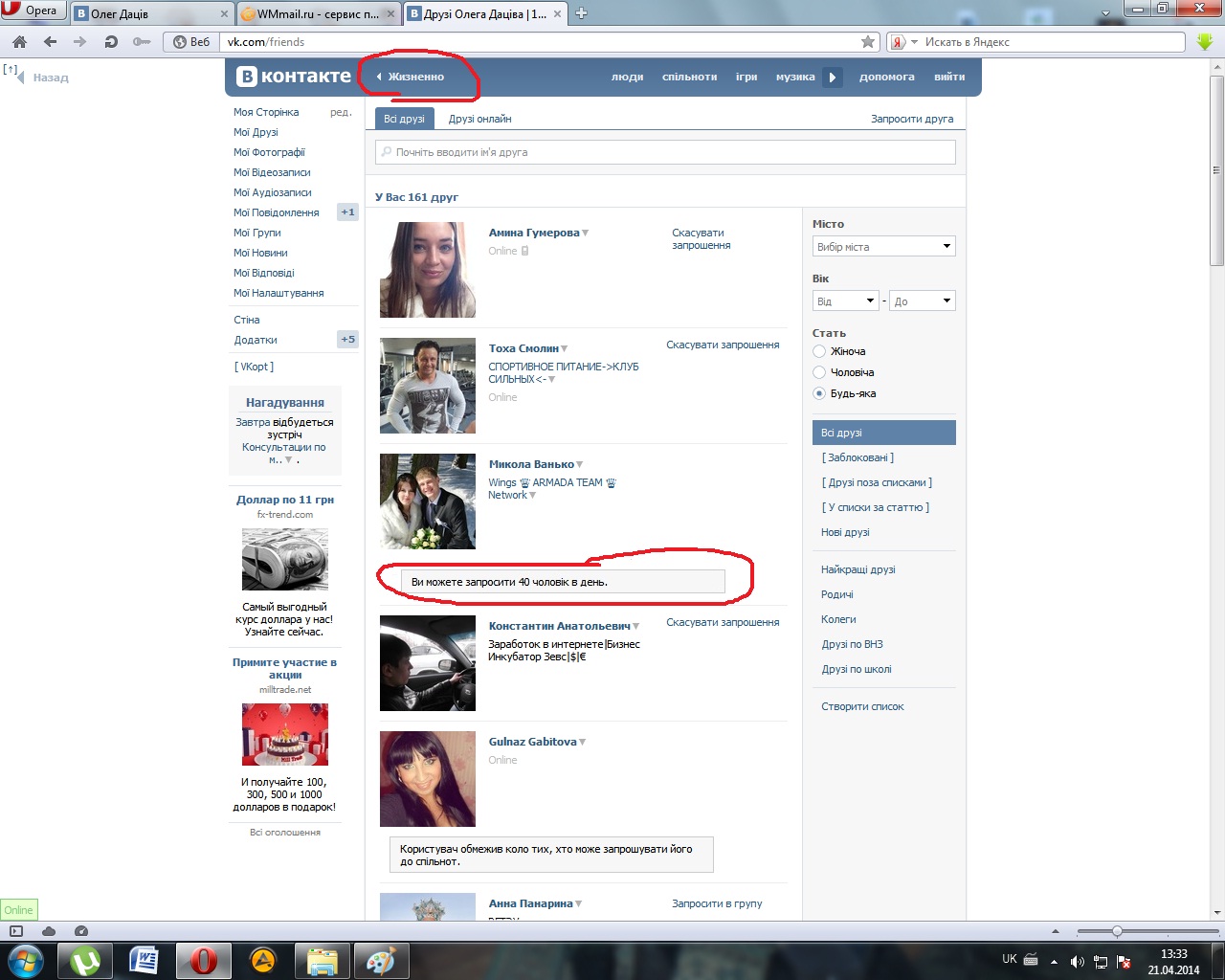The image size is (1225, 980).
Task: Open a new tab with plus icon
Action: coord(581,13)
